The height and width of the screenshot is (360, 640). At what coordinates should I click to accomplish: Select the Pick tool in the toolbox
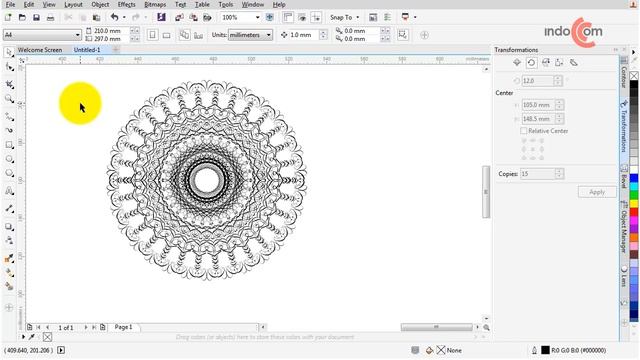click(x=9, y=52)
